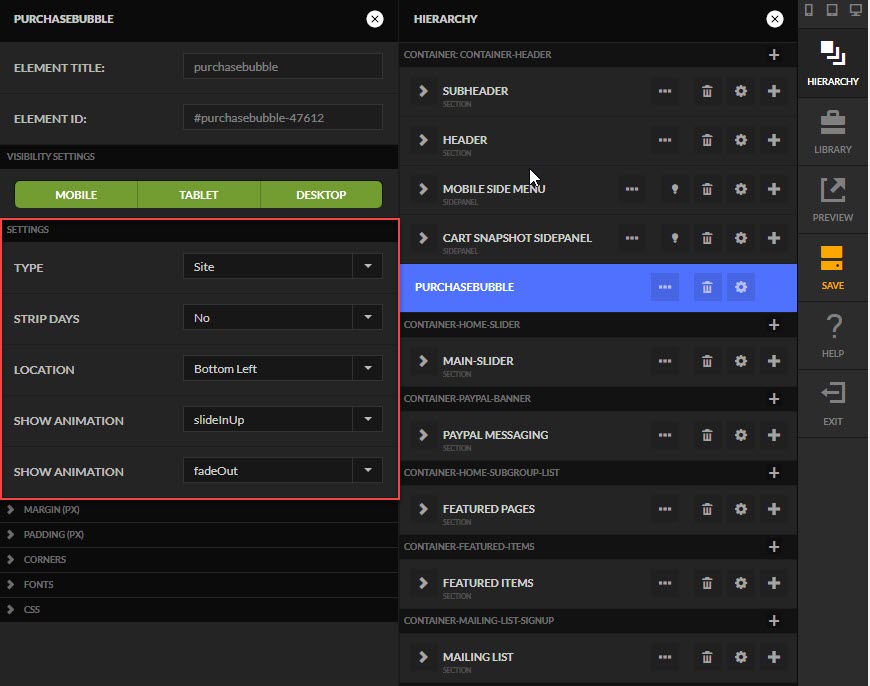The width and height of the screenshot is (870, 686).
Task: Add section to Container-Paypal-Banner
Action: click(x=773, y=399)
